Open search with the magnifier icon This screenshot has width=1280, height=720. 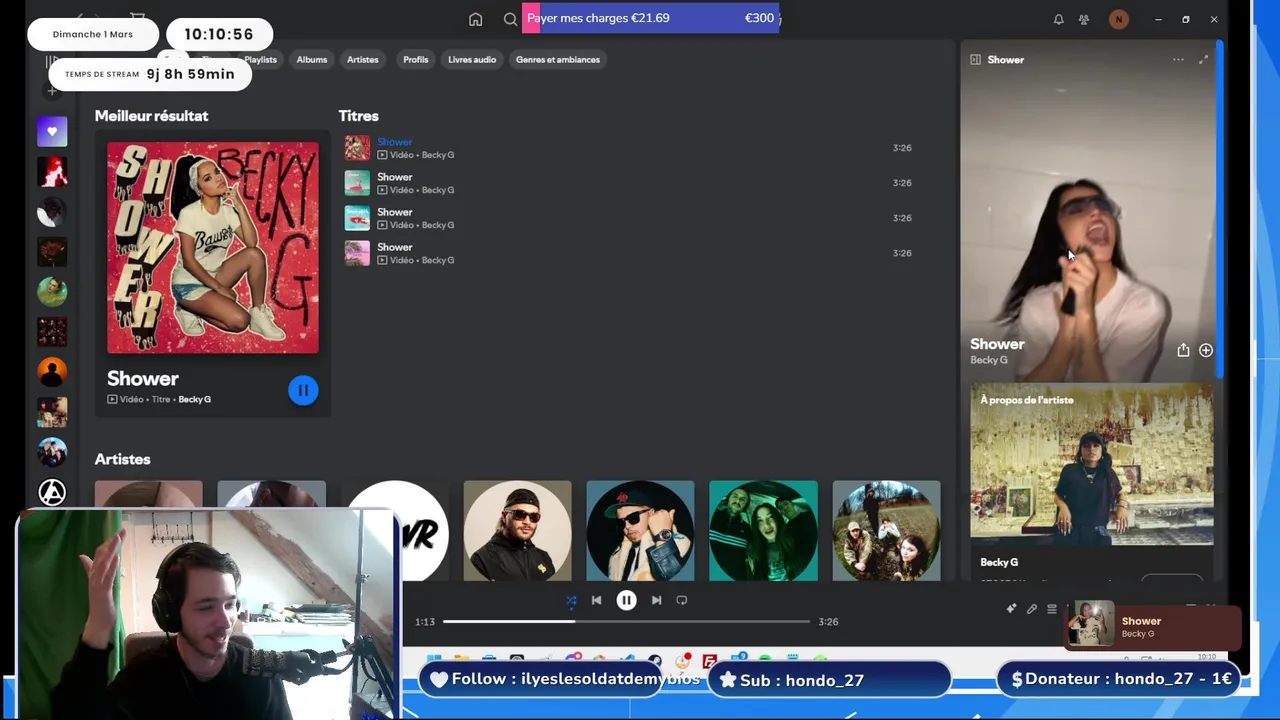[510, 19]
